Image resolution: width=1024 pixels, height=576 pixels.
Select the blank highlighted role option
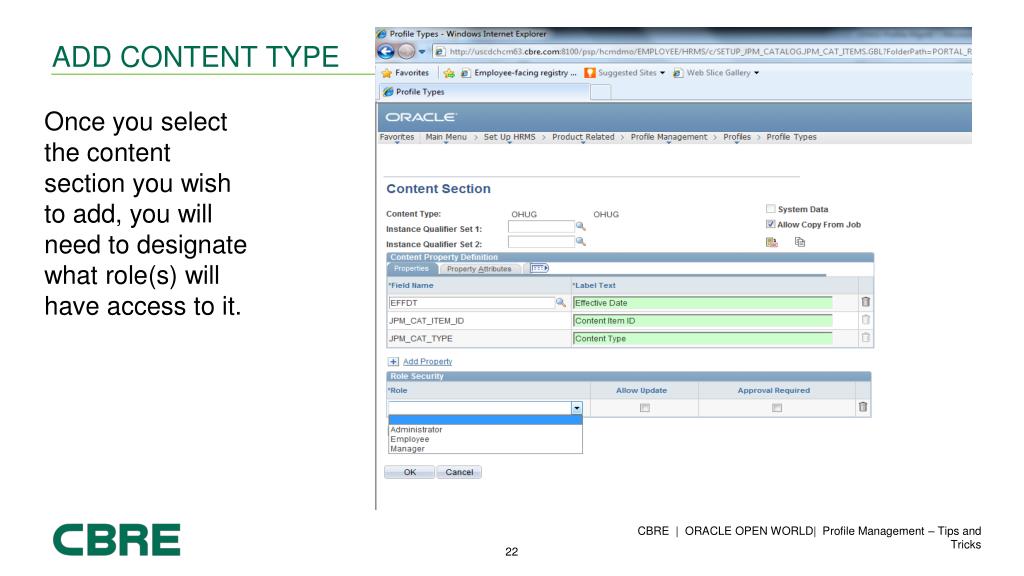(485, 420)
